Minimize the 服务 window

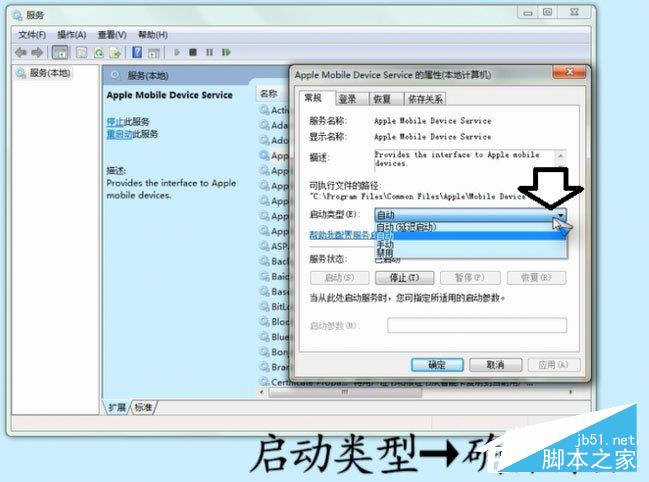point(528,12)
